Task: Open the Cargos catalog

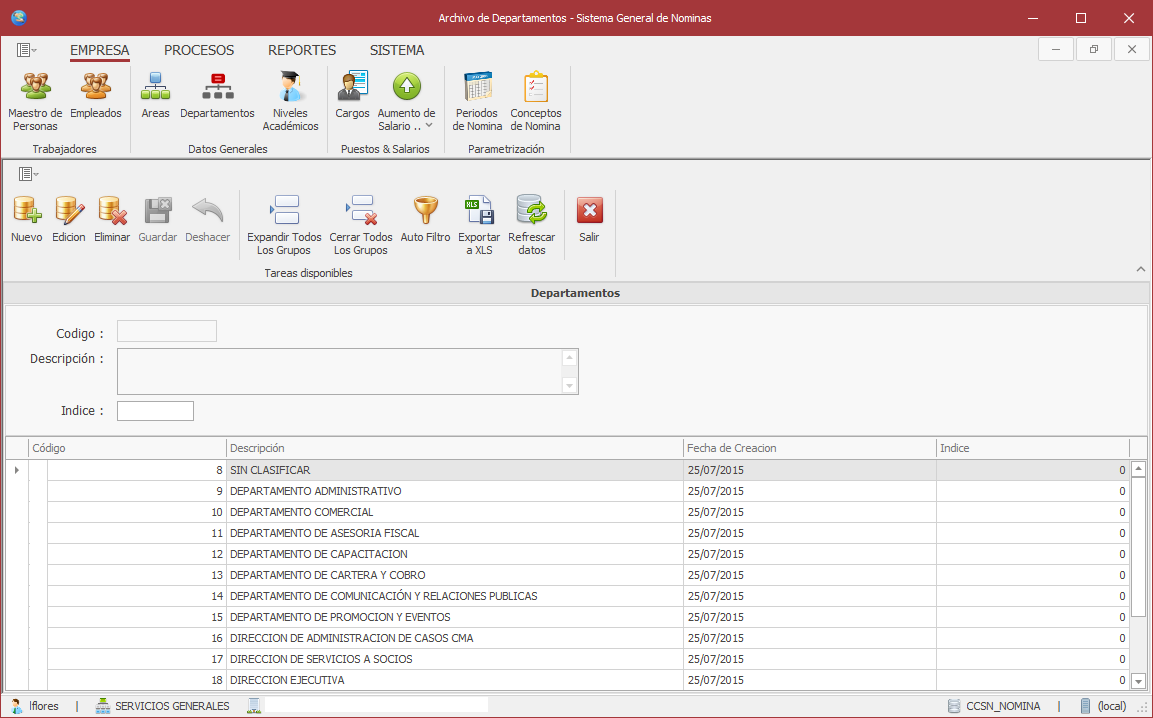Action: click(352, 95)
